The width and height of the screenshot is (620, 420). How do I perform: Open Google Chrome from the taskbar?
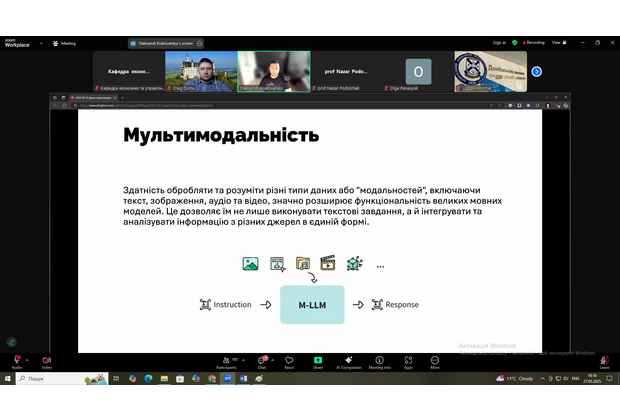click(x=212, y=378)
